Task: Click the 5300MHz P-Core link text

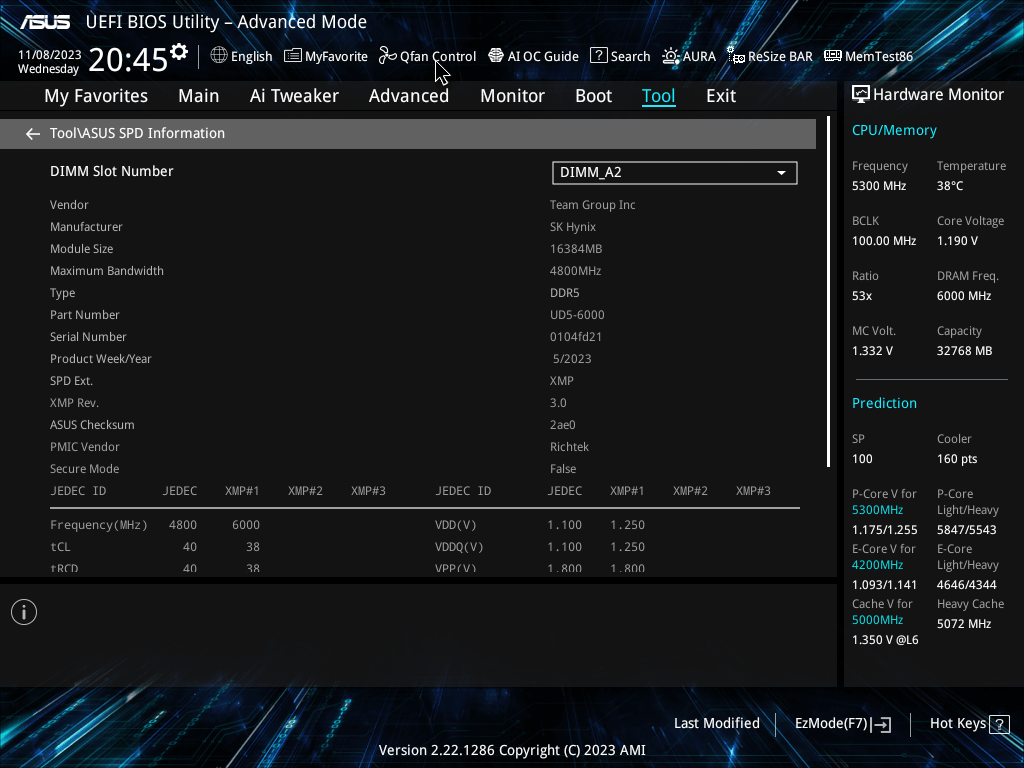Action: tap(877, 510)
